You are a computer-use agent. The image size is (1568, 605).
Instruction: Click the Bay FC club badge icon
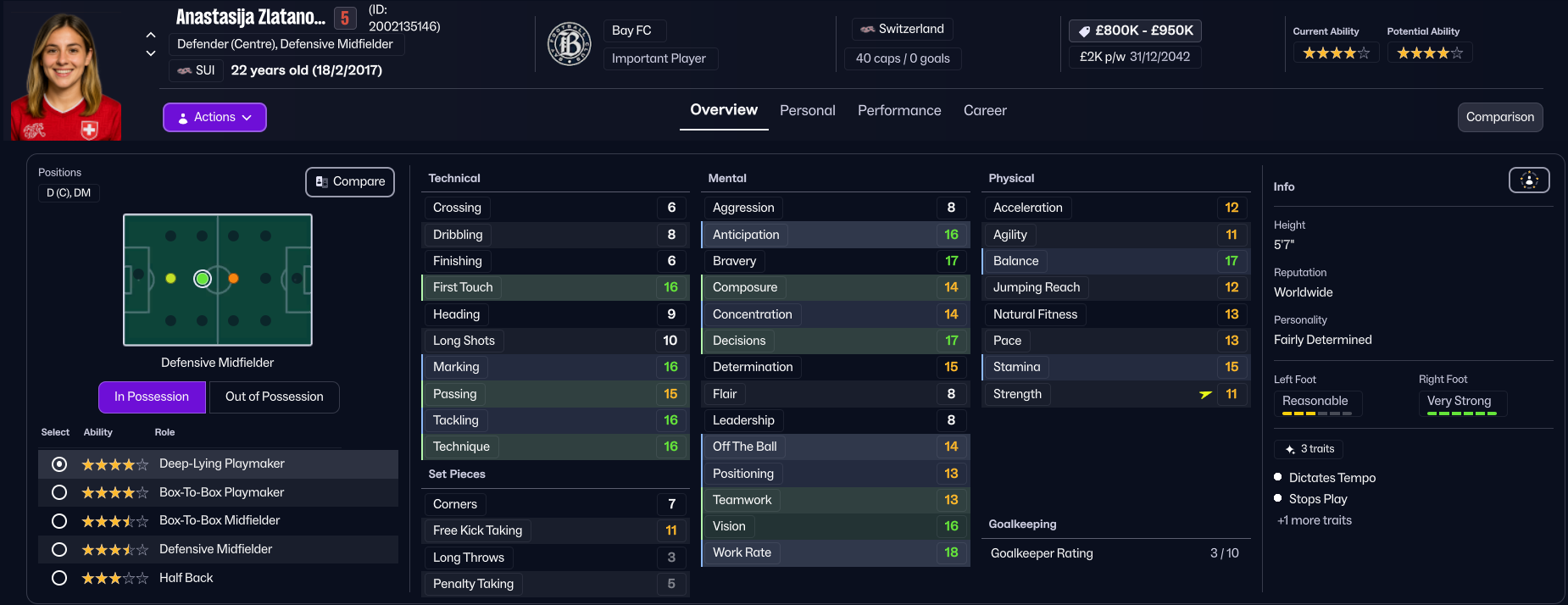click(570, 45)
